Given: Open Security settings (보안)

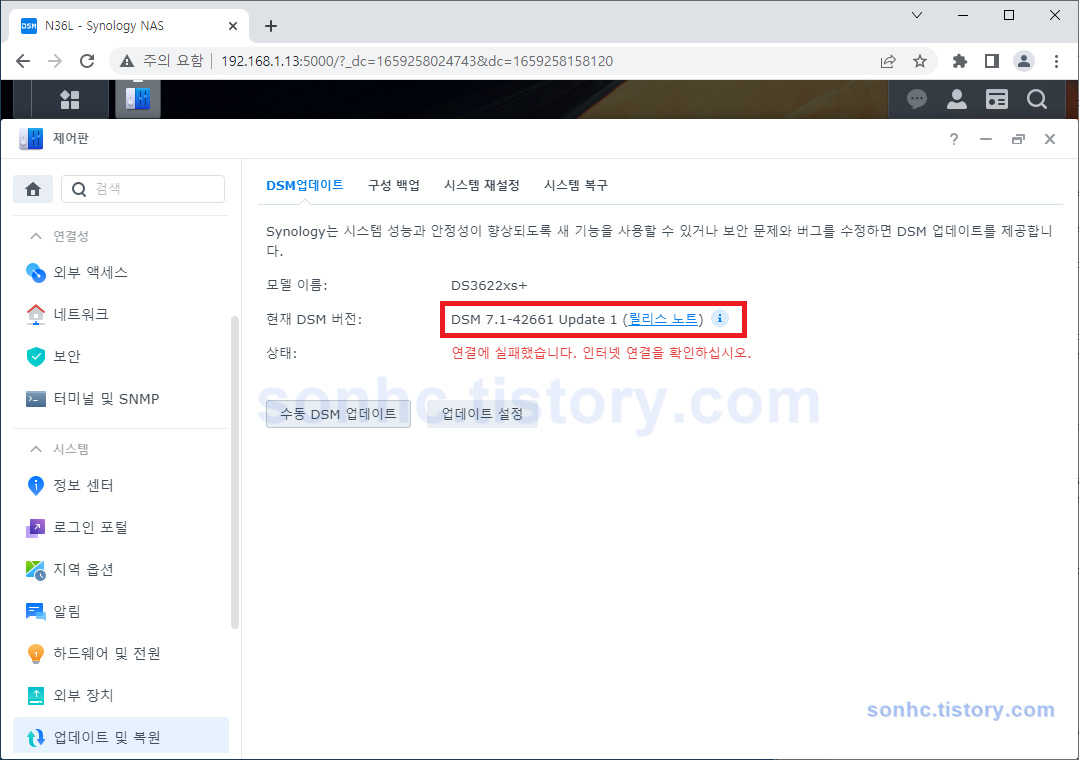Looking at the screenshot, I should coord(120,357).
